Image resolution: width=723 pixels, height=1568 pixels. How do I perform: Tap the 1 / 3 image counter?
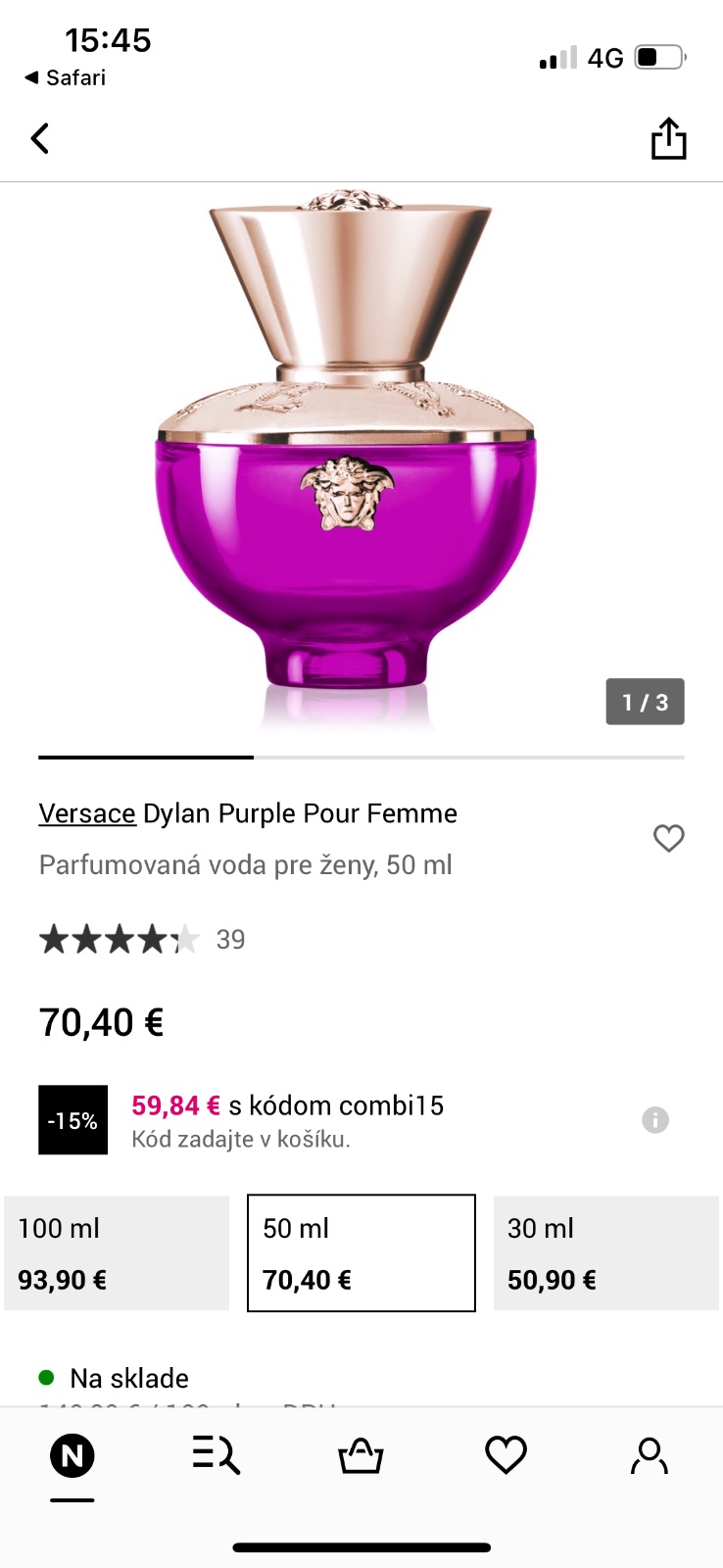tap(645, 702)
